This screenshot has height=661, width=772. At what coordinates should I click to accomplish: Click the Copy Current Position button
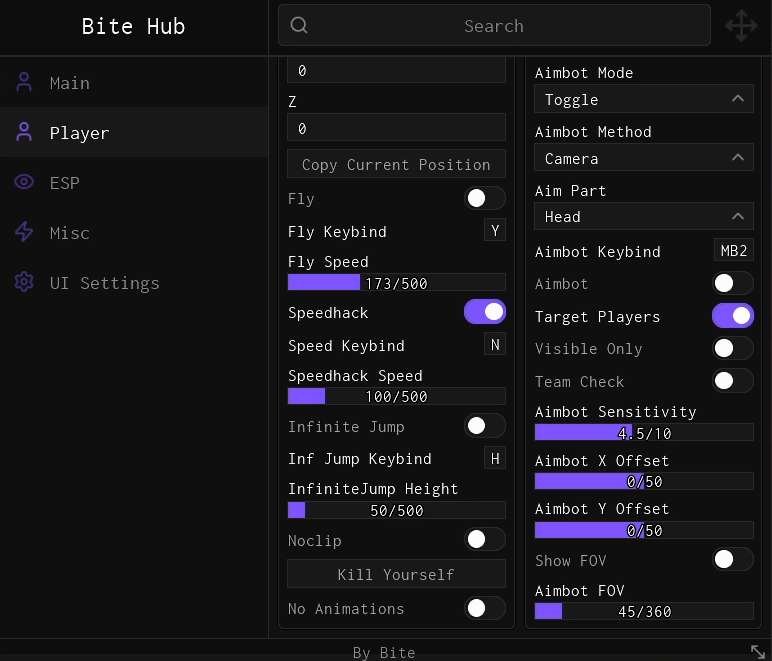point(396,165)
